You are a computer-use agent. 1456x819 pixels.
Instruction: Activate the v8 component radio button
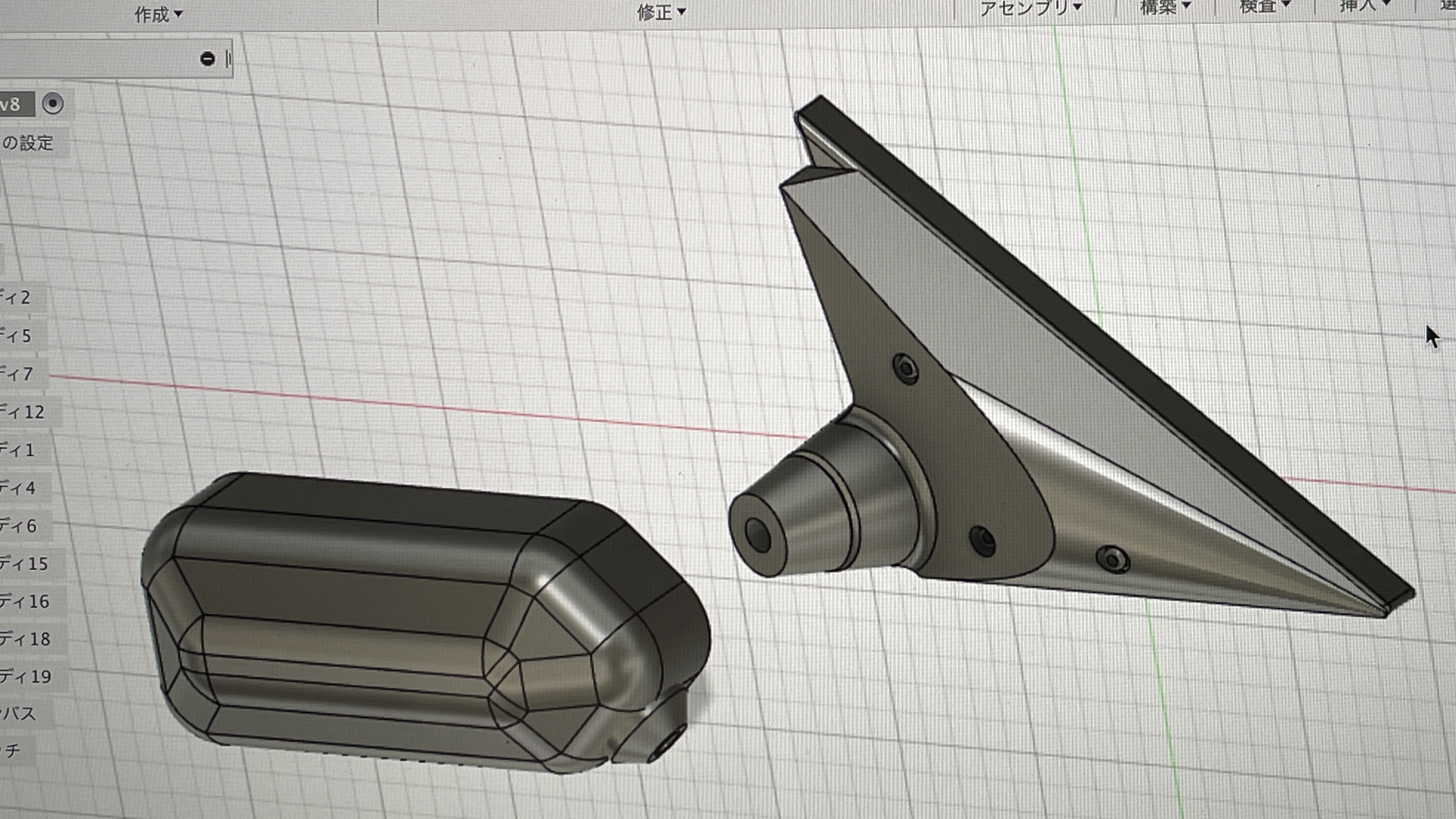point(53,104)
